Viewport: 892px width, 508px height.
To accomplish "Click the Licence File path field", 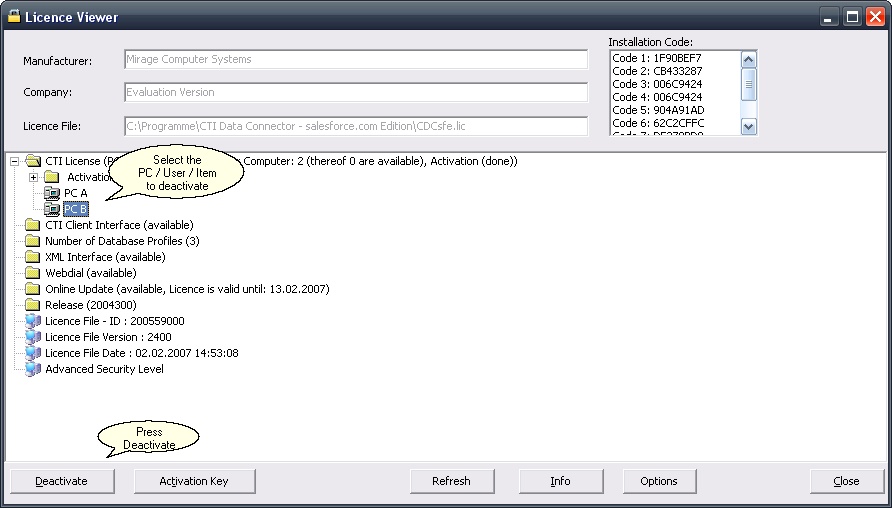I will point(356,126).
